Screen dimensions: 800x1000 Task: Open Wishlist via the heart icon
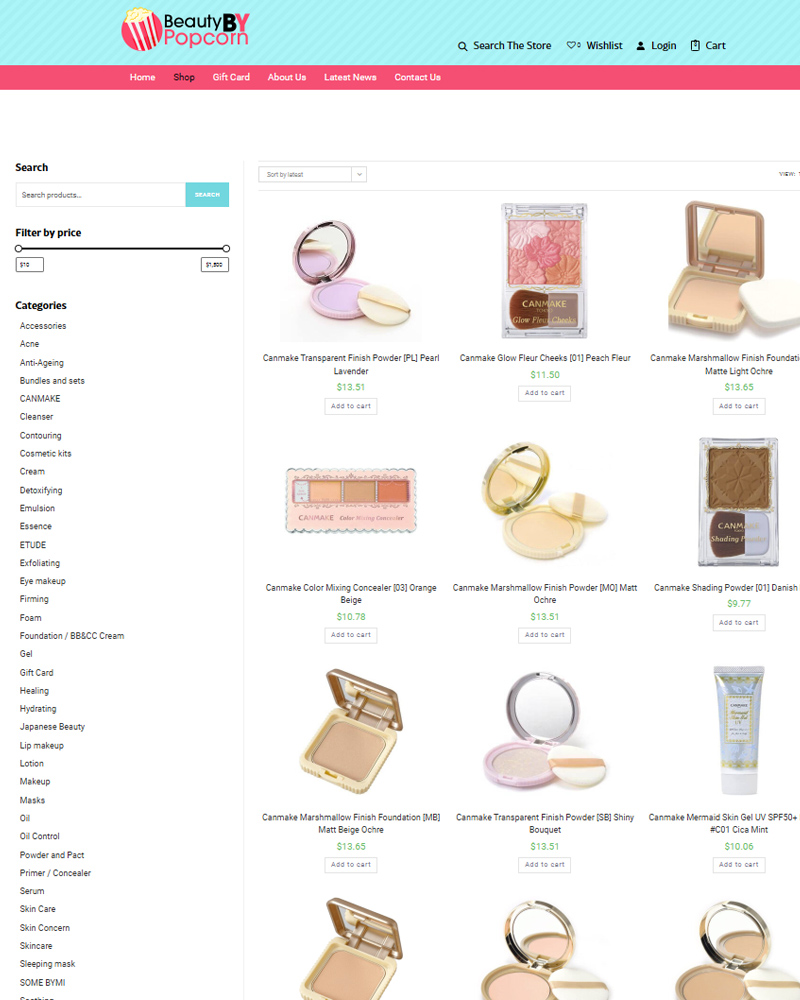click(574, 45)
